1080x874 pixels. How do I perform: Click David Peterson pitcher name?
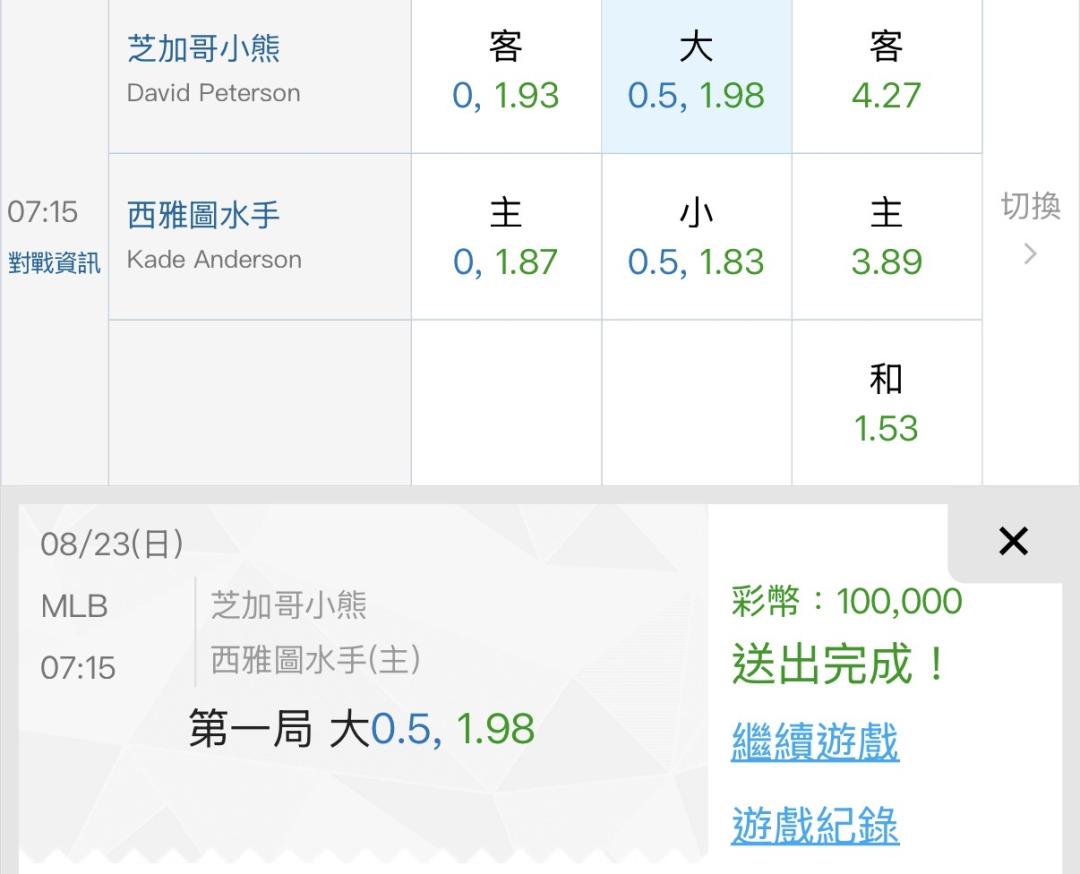click(x=214, y=93)
